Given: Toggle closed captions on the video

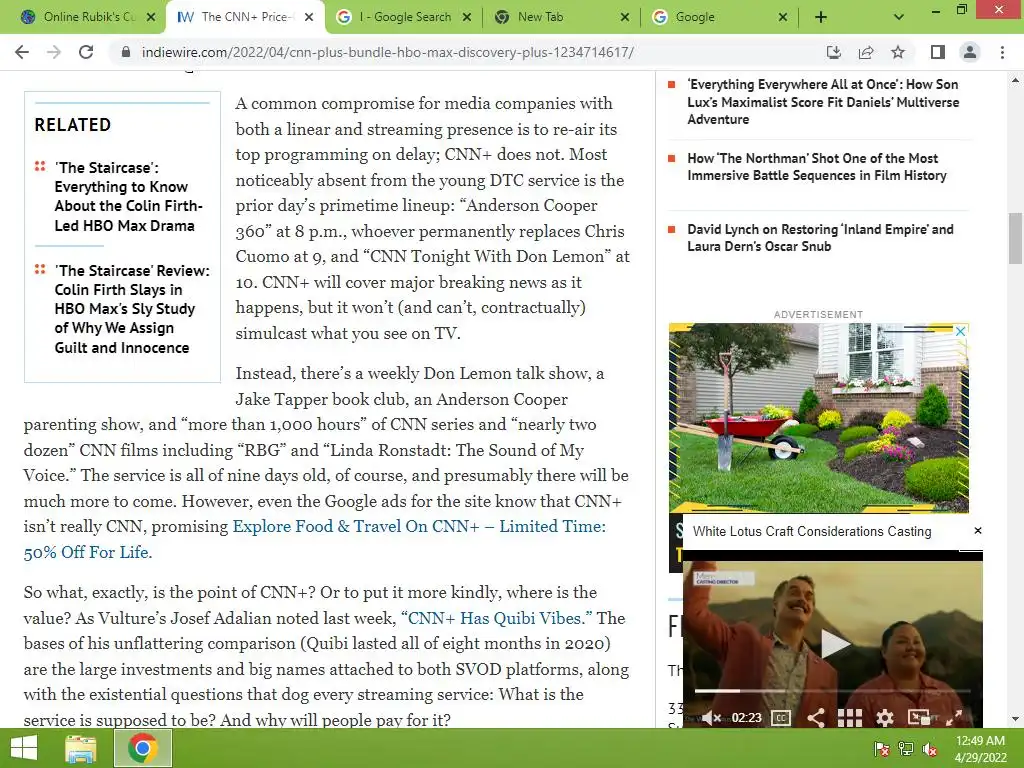Looking at the screenshot, I should [781, 718].
